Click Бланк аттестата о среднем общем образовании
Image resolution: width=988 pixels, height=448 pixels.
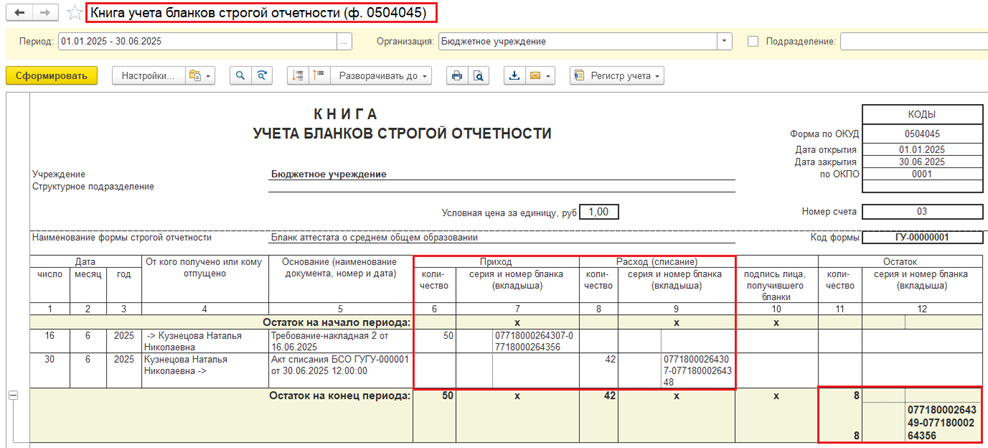click(374, 238)
